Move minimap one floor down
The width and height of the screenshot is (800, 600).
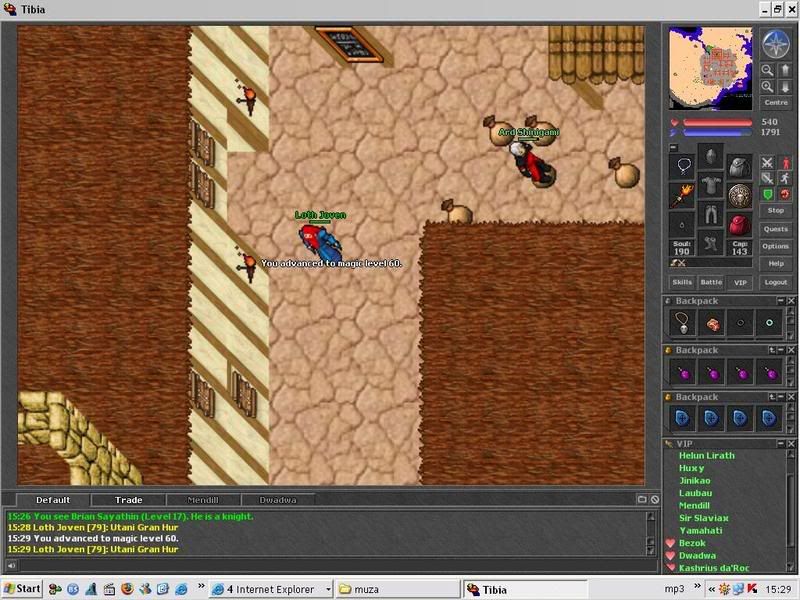(x=785, y=87)
